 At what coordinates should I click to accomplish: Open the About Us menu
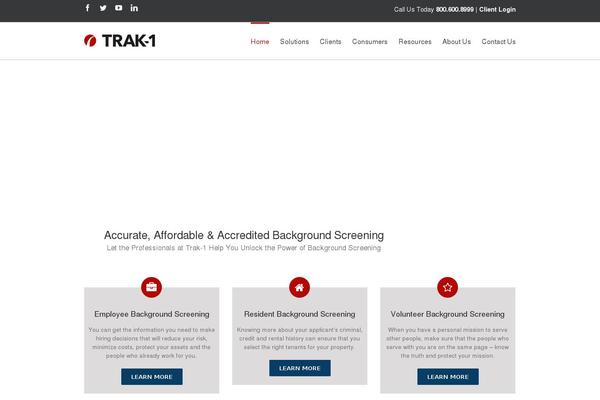pos(457,41)
